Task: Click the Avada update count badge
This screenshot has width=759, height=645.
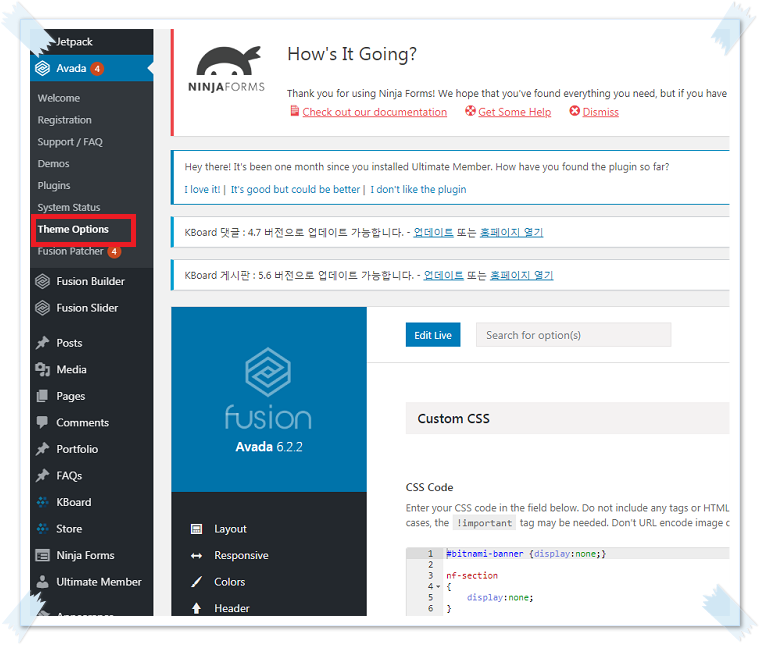Action: pos(97,69)
